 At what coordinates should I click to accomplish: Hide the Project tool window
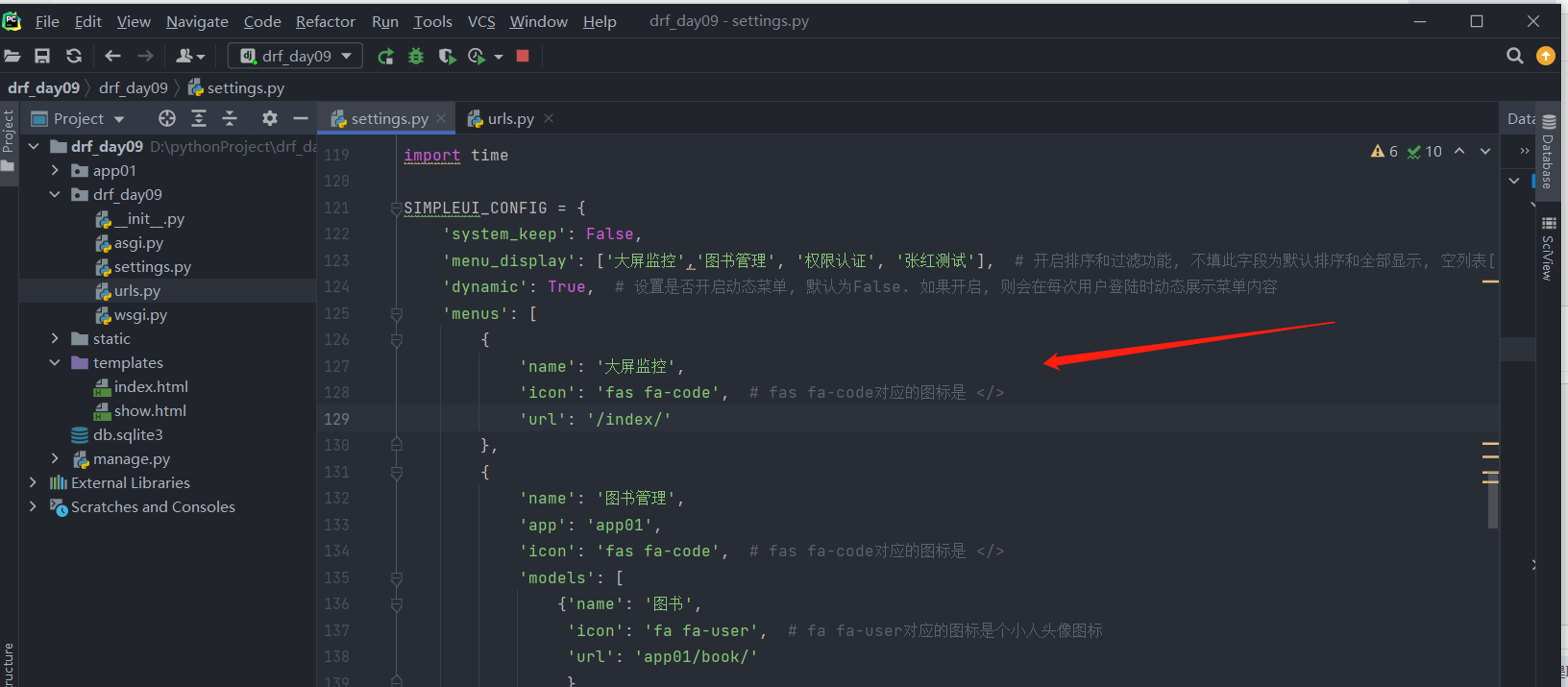coord(301,118)
